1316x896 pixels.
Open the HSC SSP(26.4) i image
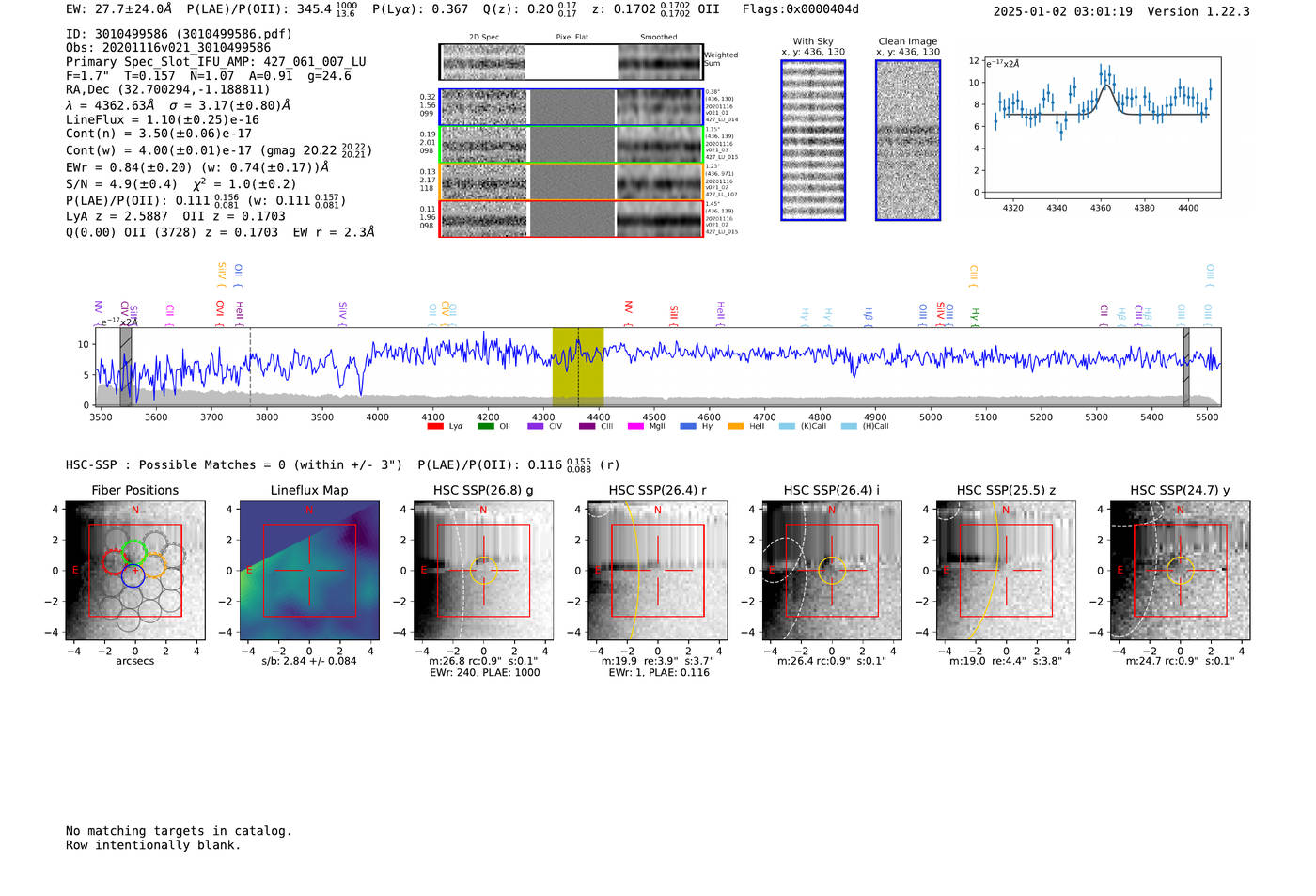832,571
